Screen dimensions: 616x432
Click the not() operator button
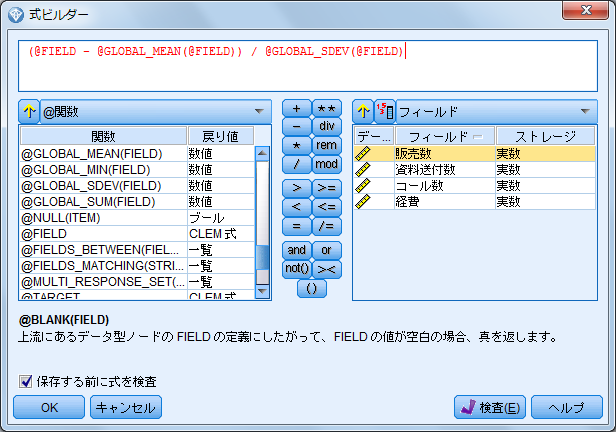pos(297,269)
